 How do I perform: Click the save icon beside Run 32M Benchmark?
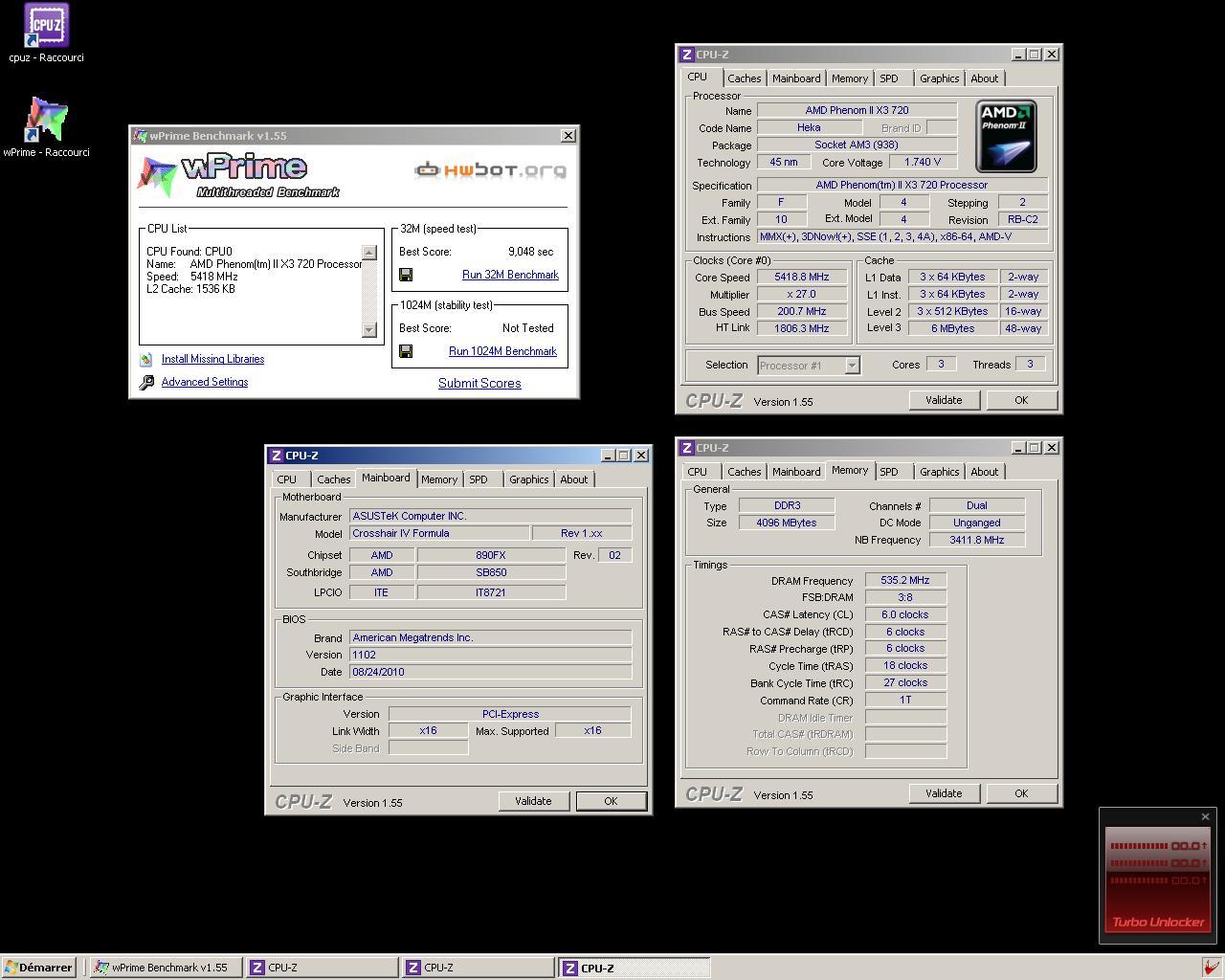tap(406, 275)
